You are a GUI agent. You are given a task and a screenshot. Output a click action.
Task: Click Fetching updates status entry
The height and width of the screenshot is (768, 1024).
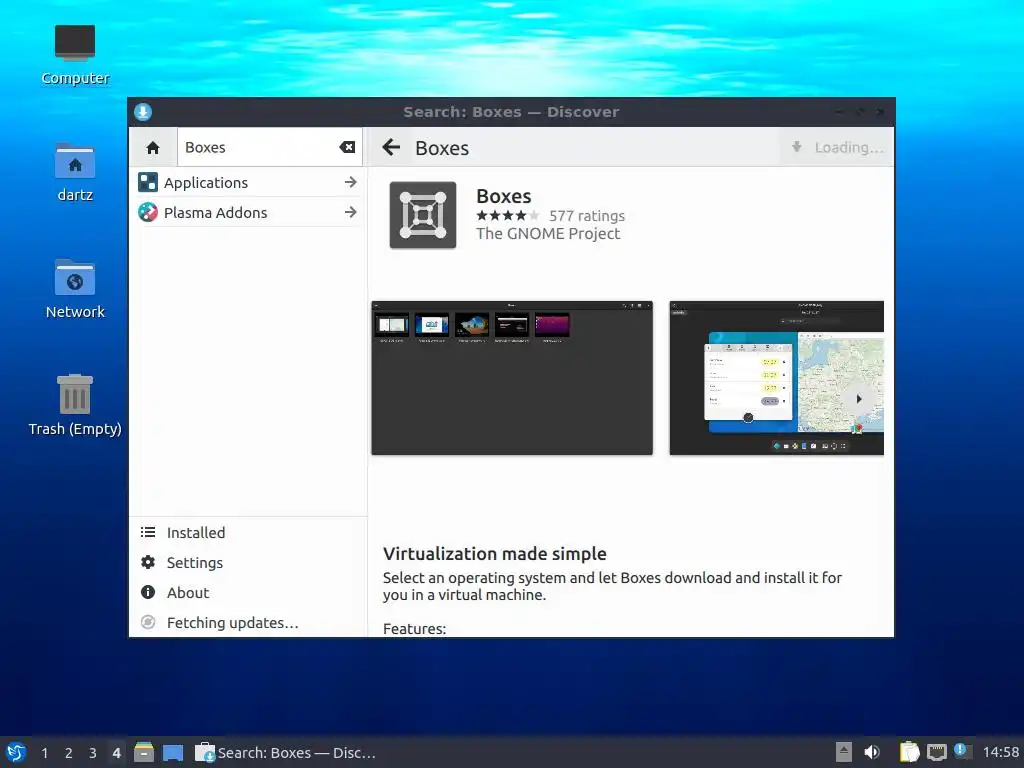coord(248,623)
